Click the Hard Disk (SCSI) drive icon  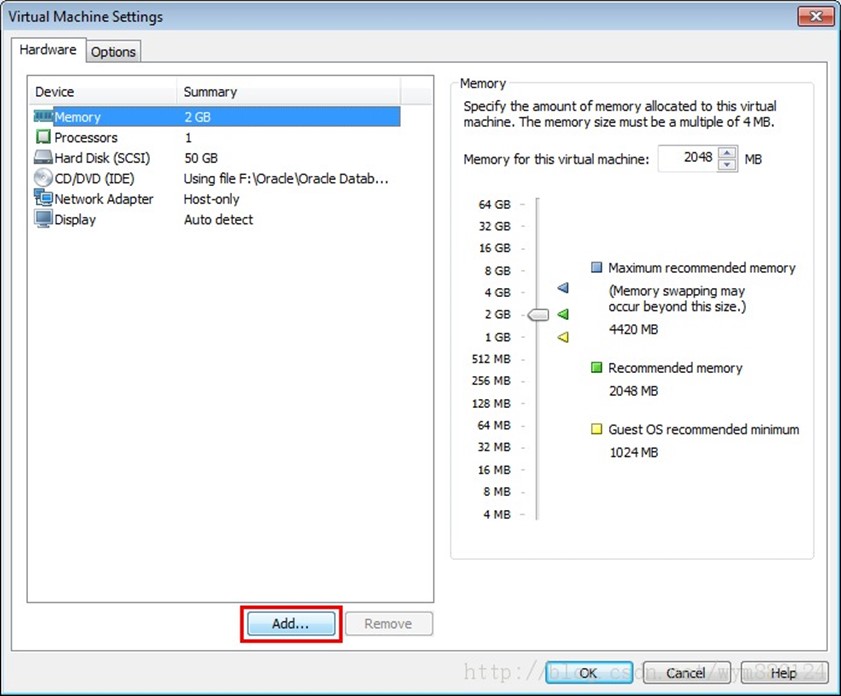pyautogui.click(x=43, y=158)
